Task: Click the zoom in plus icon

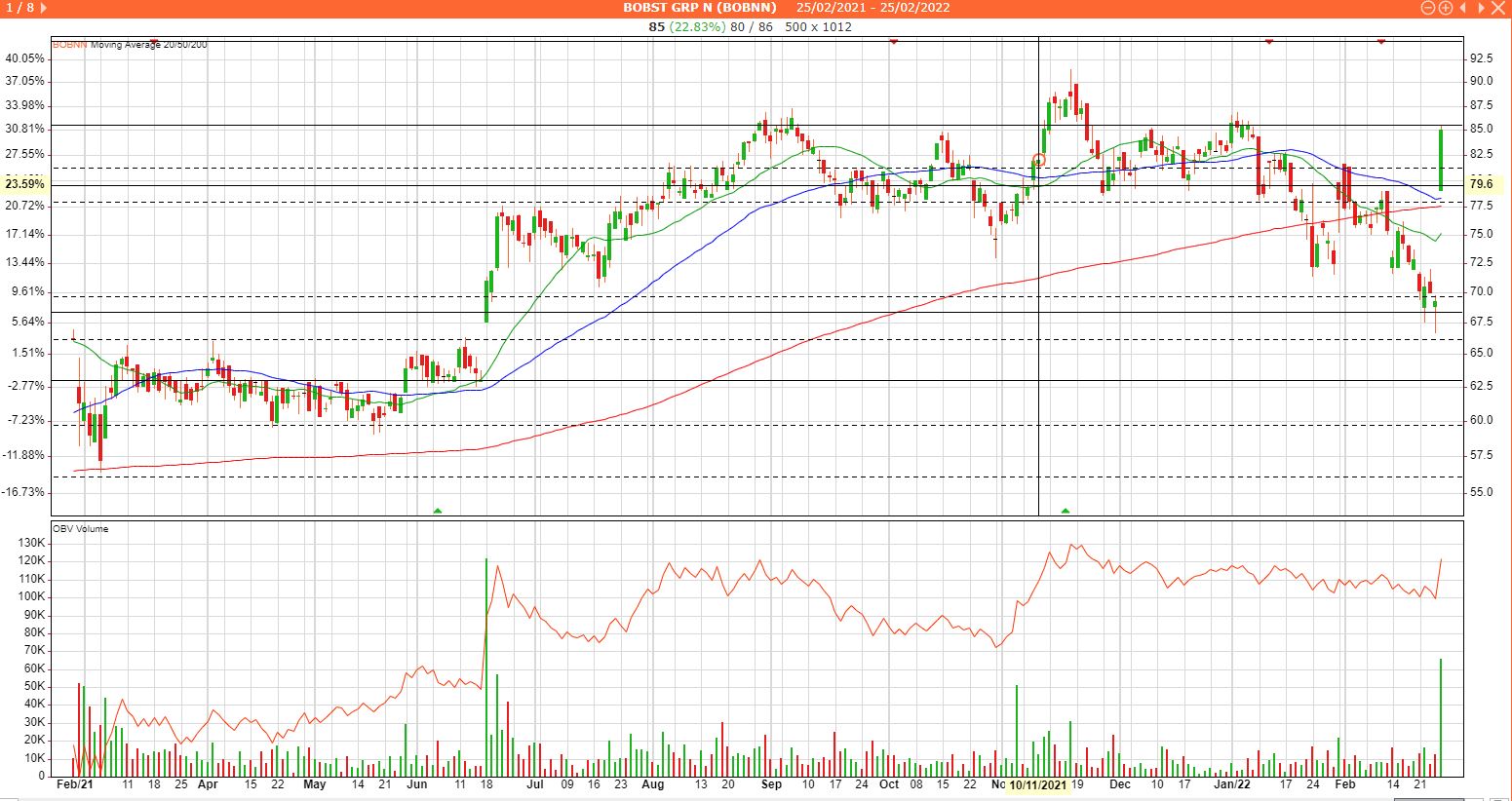Action: (x=1446, y=8)
